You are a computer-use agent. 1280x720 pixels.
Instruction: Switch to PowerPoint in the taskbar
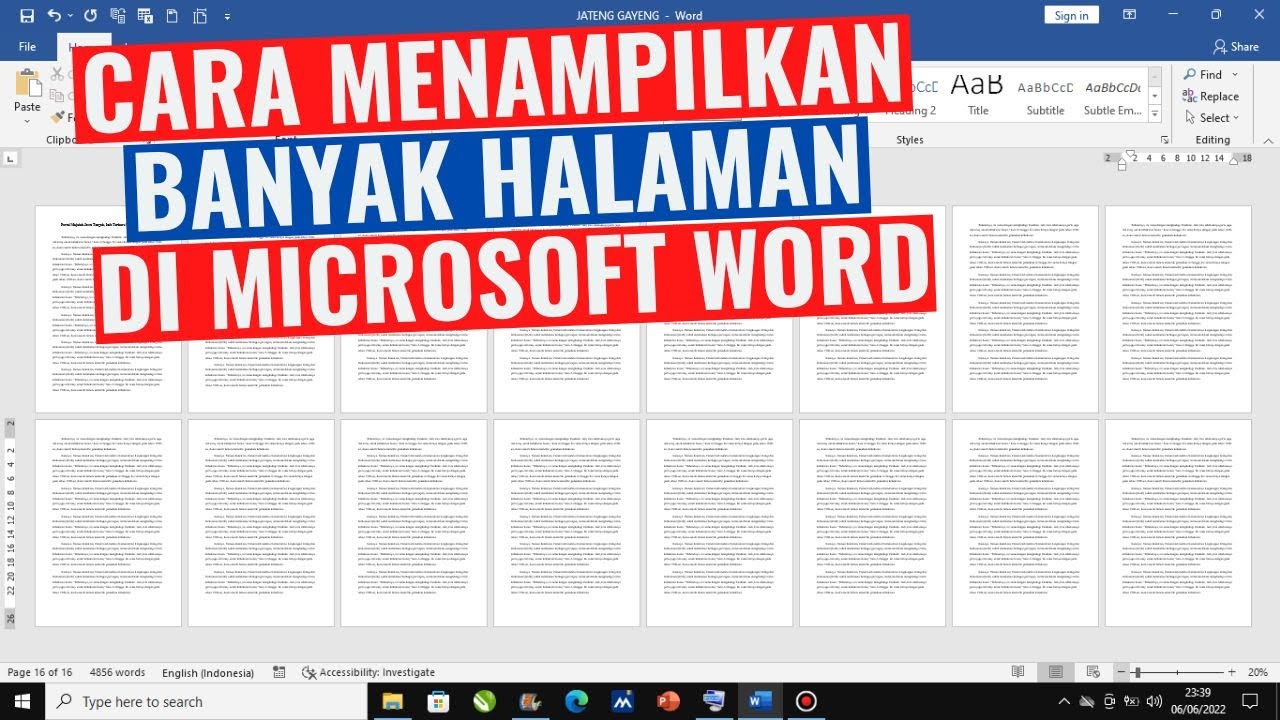(x=668, y=701)
